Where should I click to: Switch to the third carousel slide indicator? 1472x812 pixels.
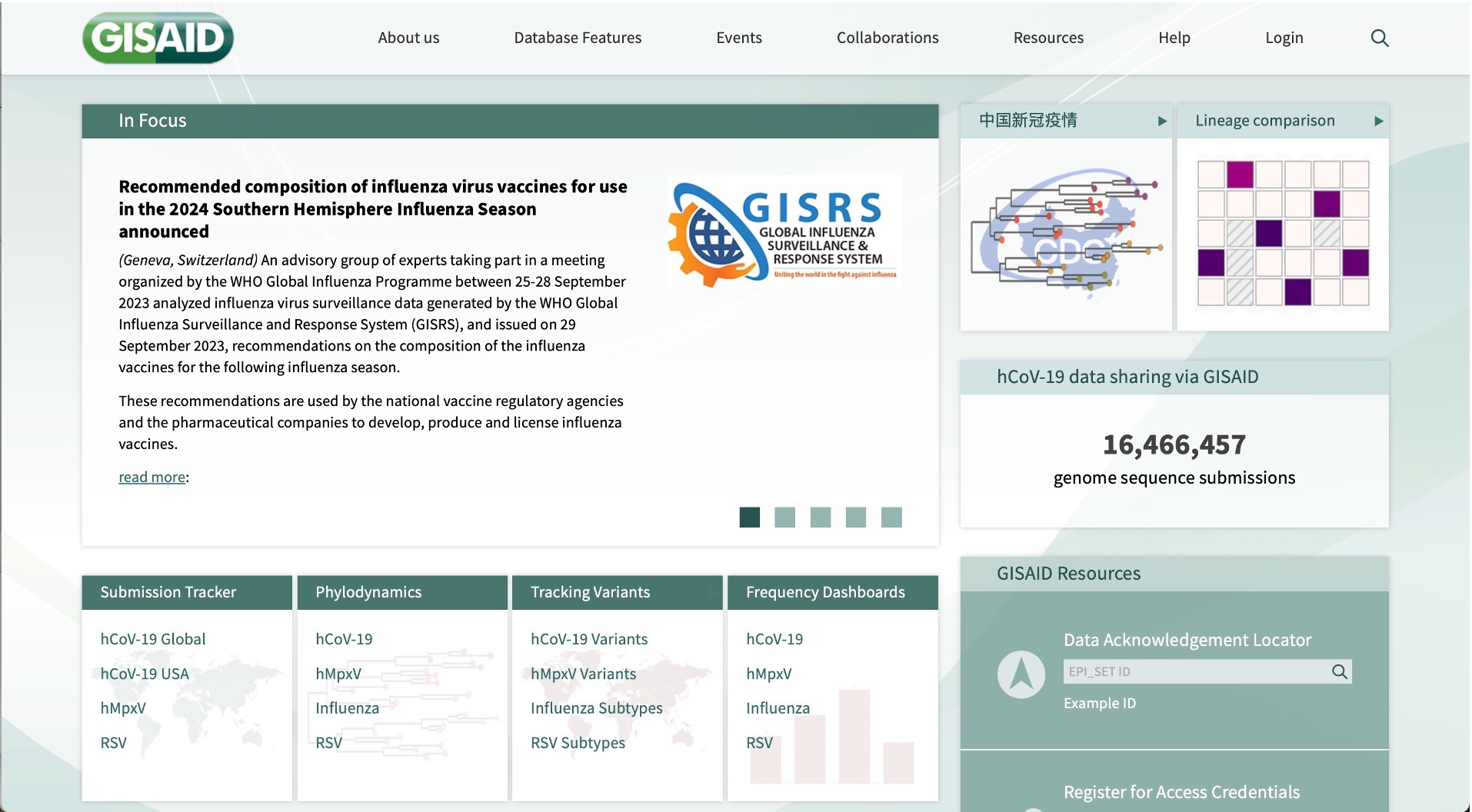821,517
